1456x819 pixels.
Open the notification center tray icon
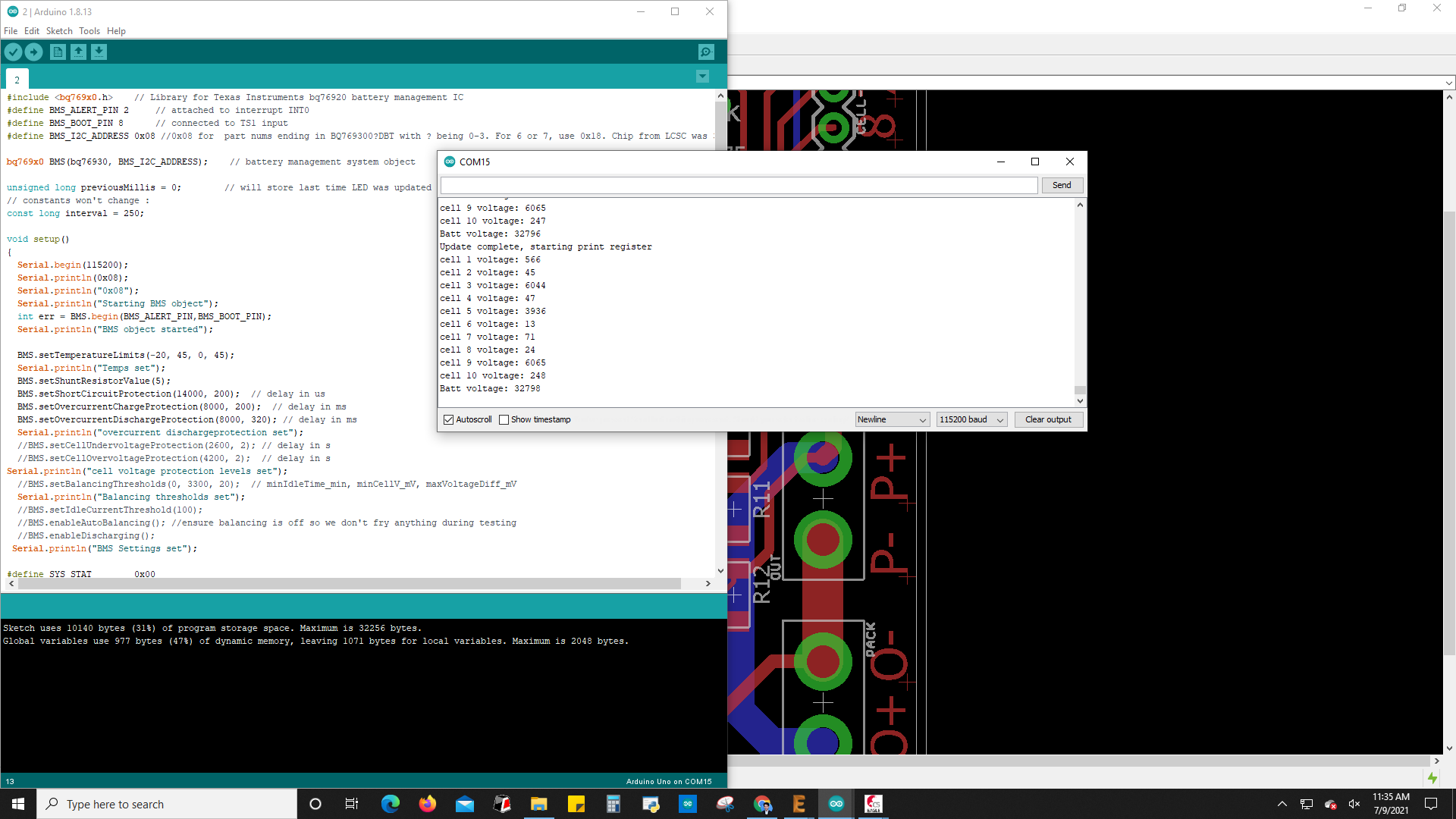pos(1431,804)
